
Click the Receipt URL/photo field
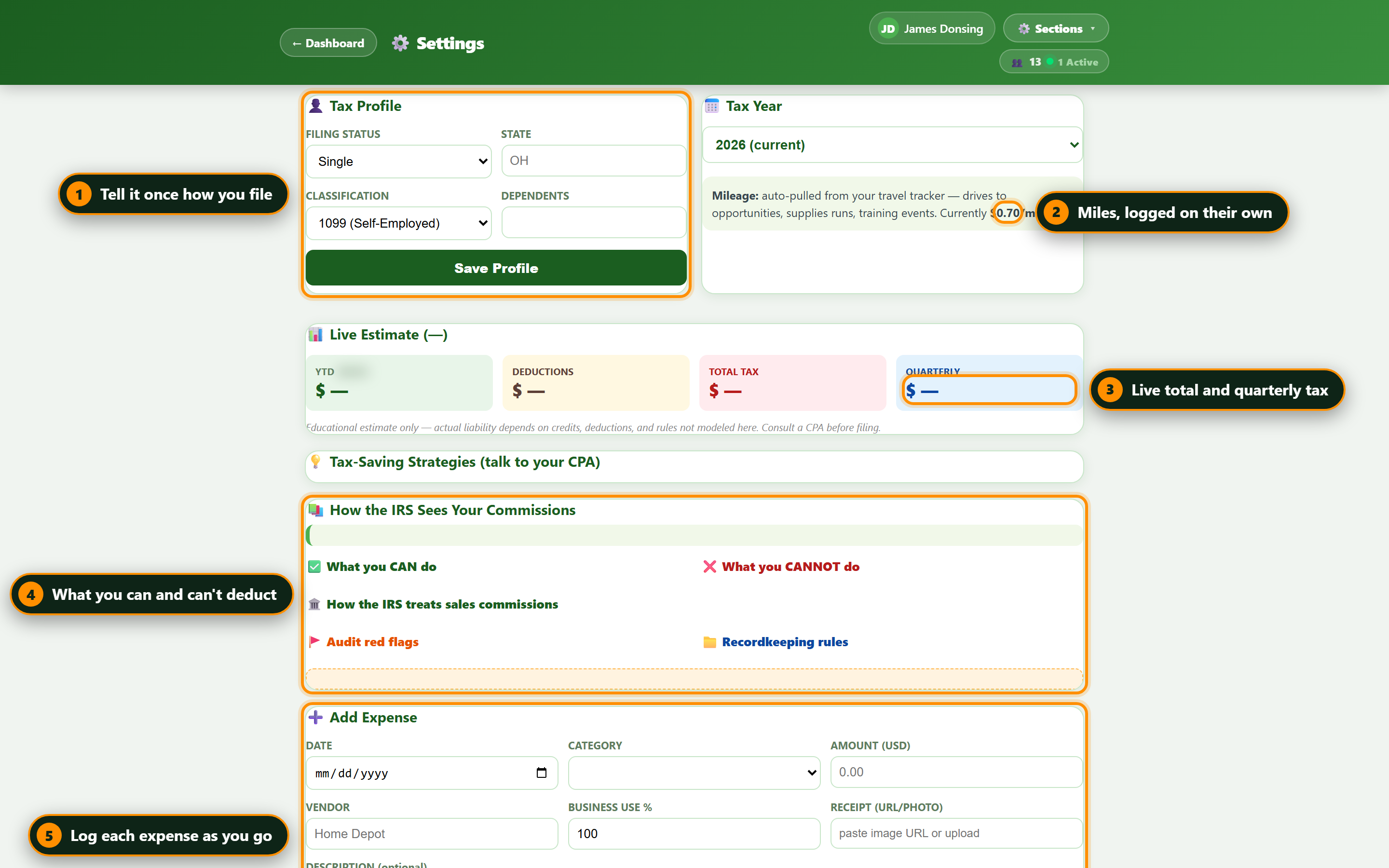point(956,833)
